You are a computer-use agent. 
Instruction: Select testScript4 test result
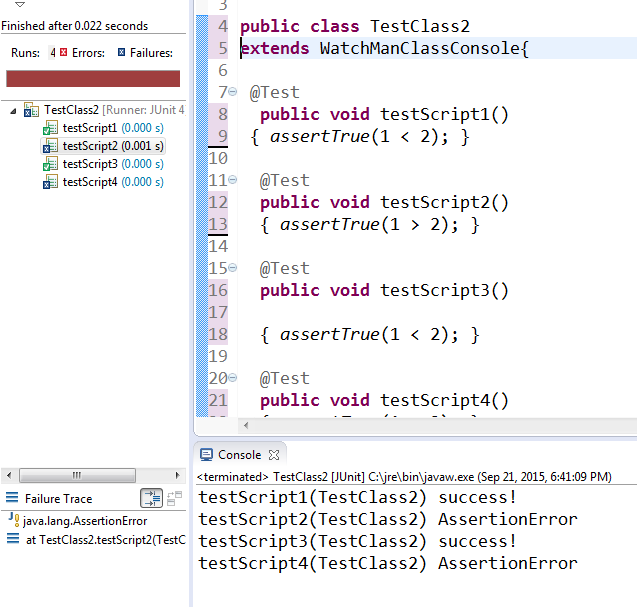coord(113,182)
